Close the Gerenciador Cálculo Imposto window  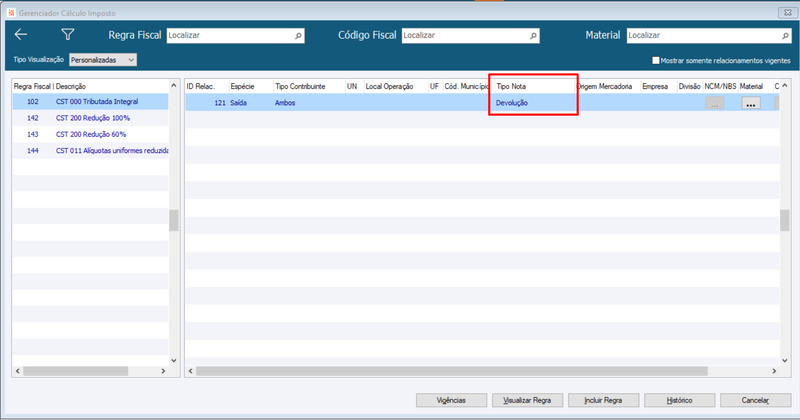coord(787,13)
